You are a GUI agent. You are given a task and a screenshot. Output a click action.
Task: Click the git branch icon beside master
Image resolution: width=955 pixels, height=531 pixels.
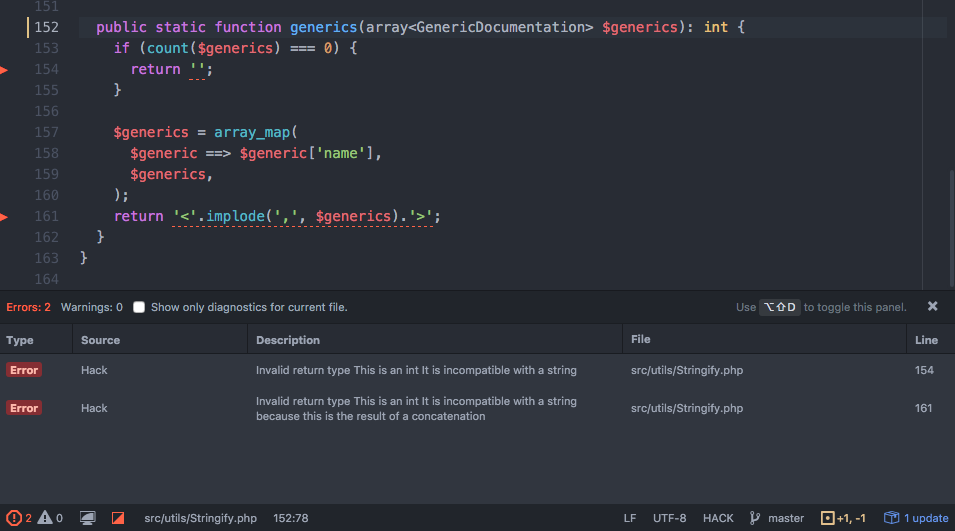click(x=755, y=518)
